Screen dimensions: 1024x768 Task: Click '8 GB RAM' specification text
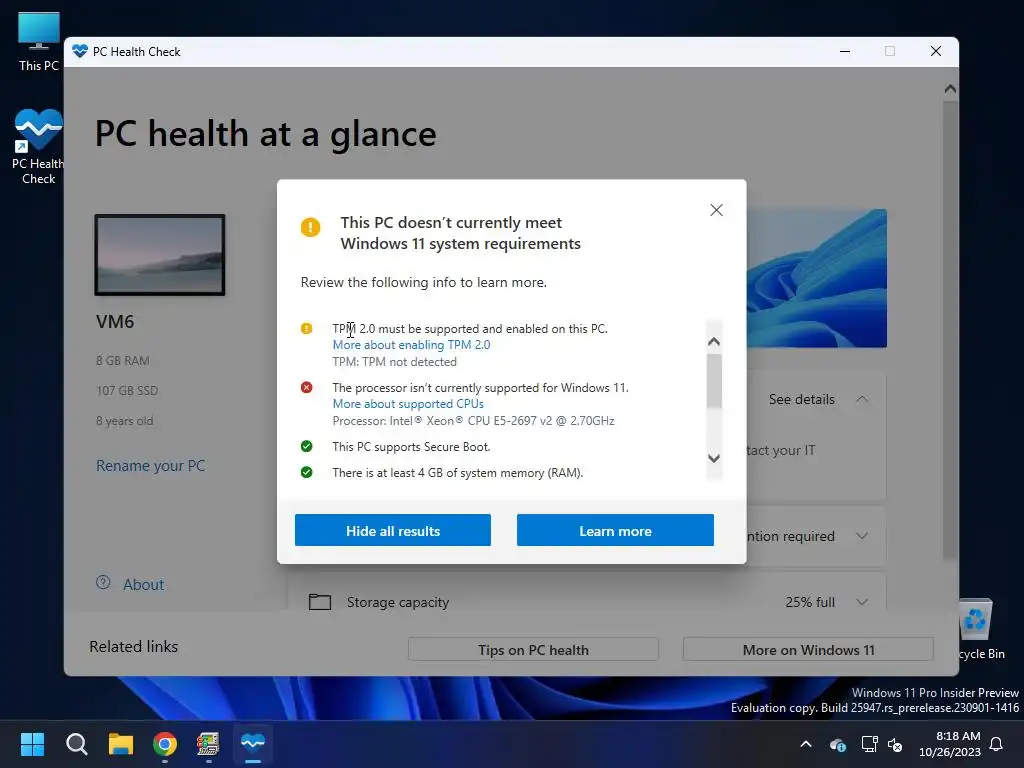(x=123, y=360)
